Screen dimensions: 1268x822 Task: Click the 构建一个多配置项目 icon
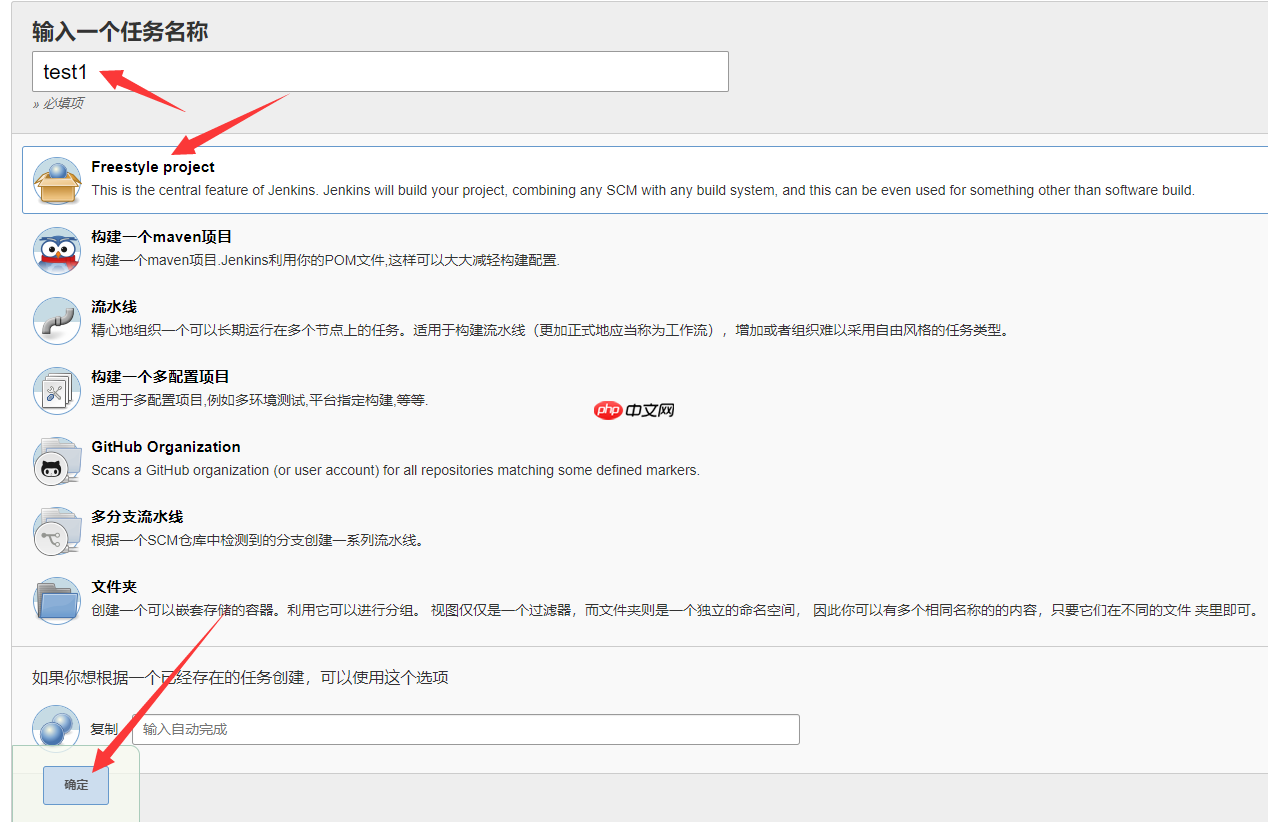pyautogui.click(x=57, y=390)
